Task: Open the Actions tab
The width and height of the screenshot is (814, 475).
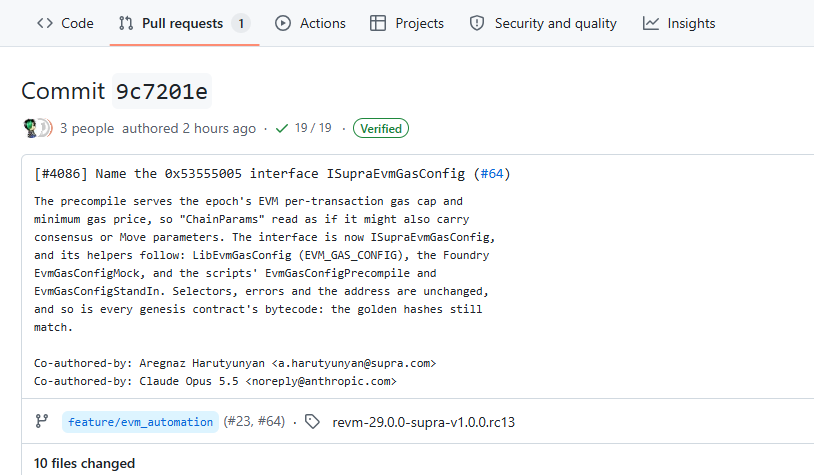Action: (x=310, y=23)
